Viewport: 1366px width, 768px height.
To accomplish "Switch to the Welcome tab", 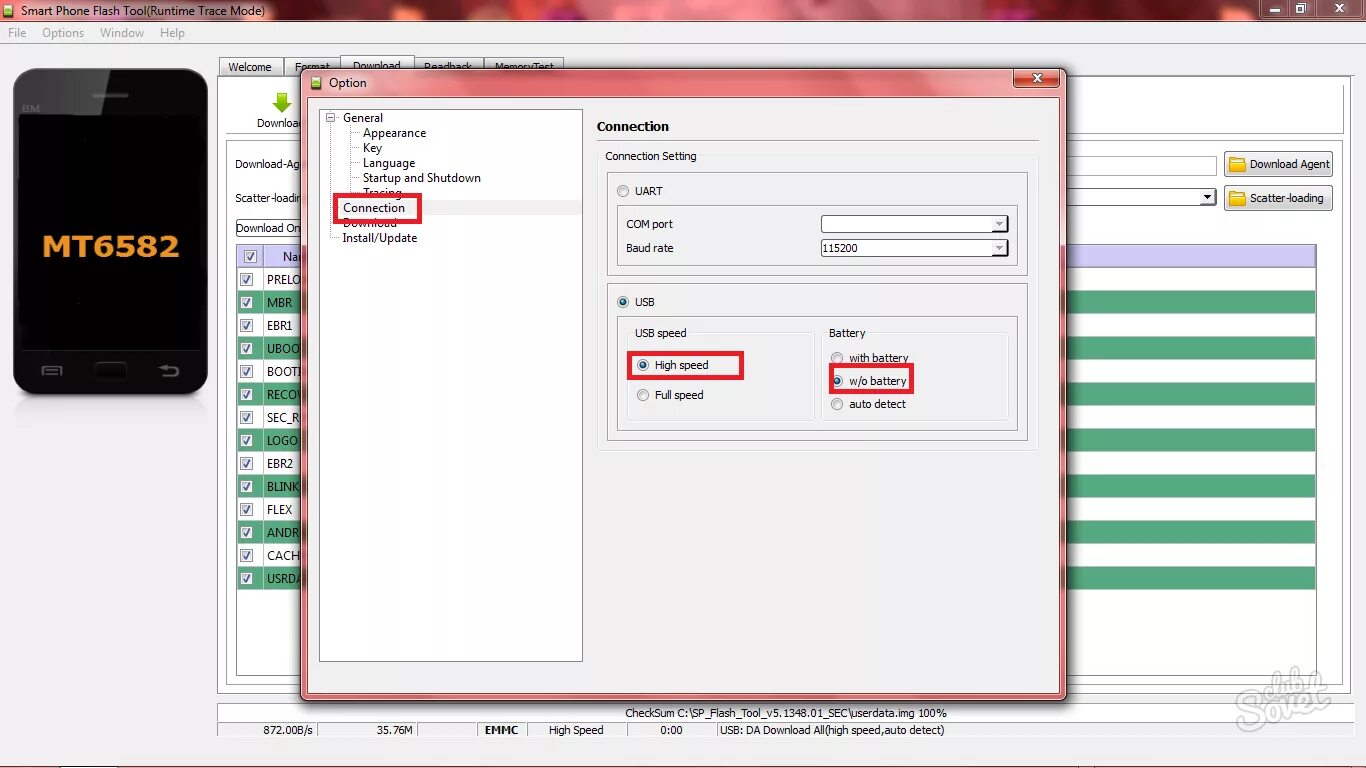I will point(250,67).
